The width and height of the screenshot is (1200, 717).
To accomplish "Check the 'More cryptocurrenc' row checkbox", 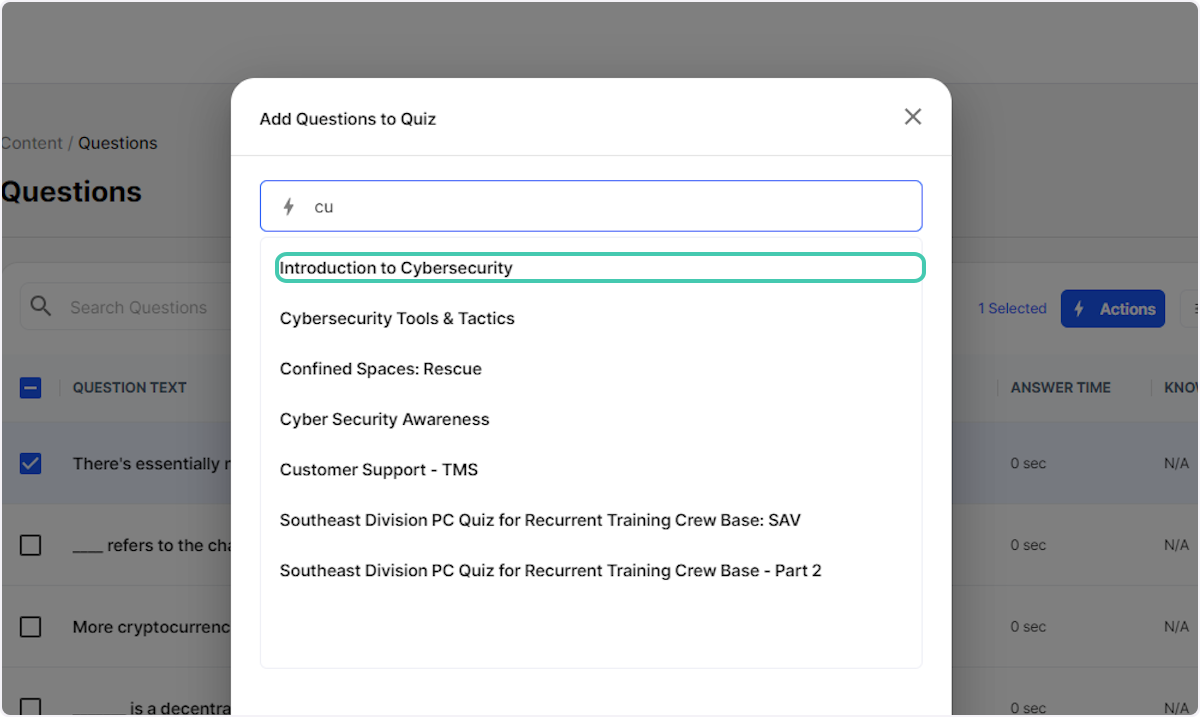I will tap(31, 627).
